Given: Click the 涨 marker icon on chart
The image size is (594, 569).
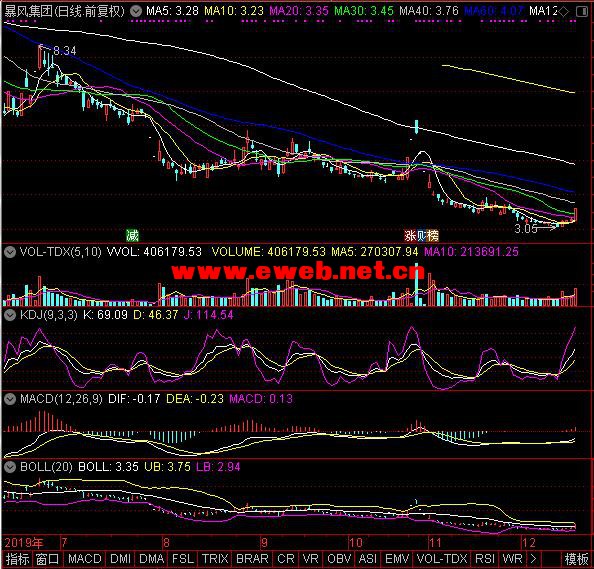Looking at the screenshot, I should 410,236.
